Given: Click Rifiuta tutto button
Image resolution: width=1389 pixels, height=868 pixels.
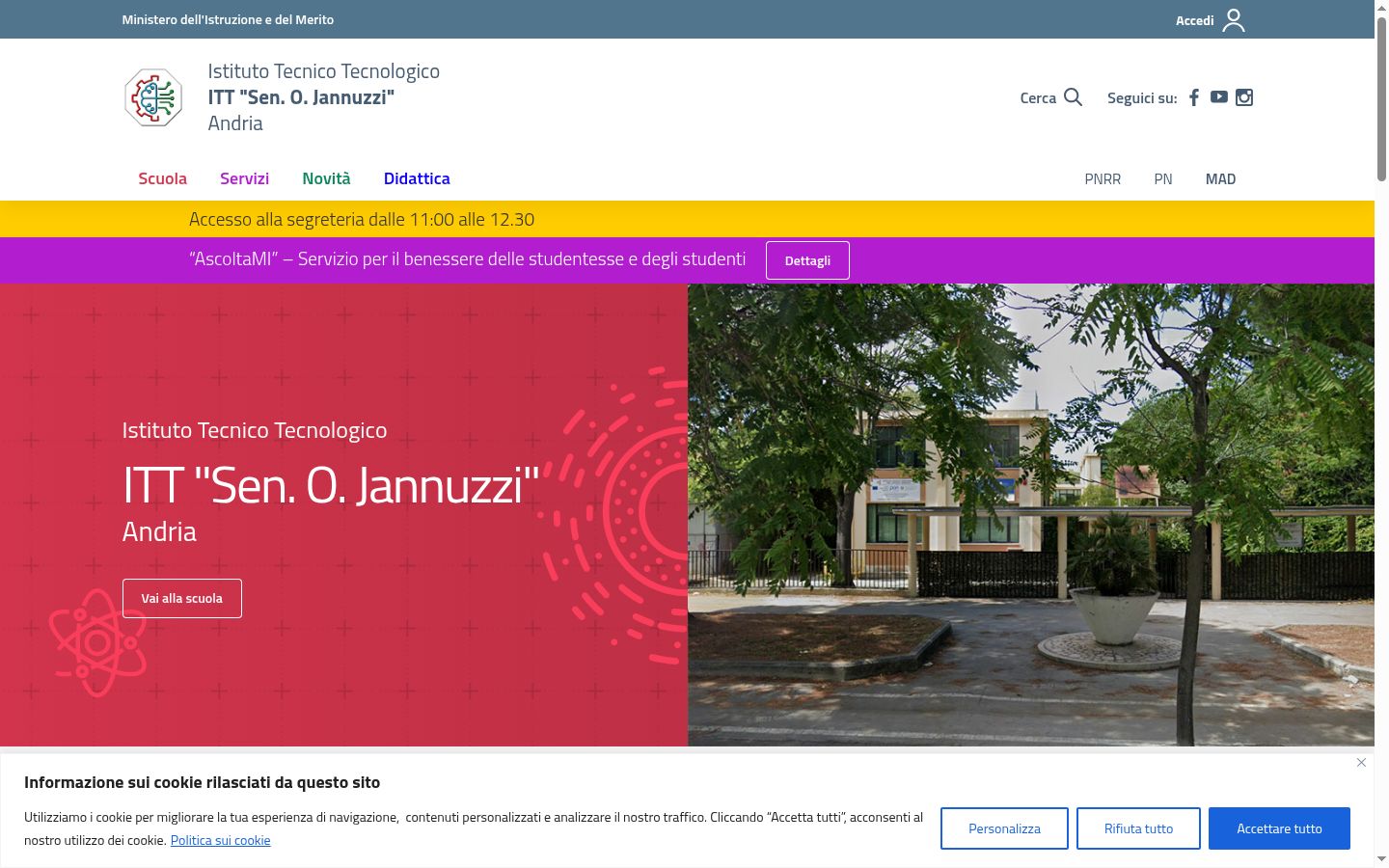Looking at the screenshot, I should [1138, 828].
